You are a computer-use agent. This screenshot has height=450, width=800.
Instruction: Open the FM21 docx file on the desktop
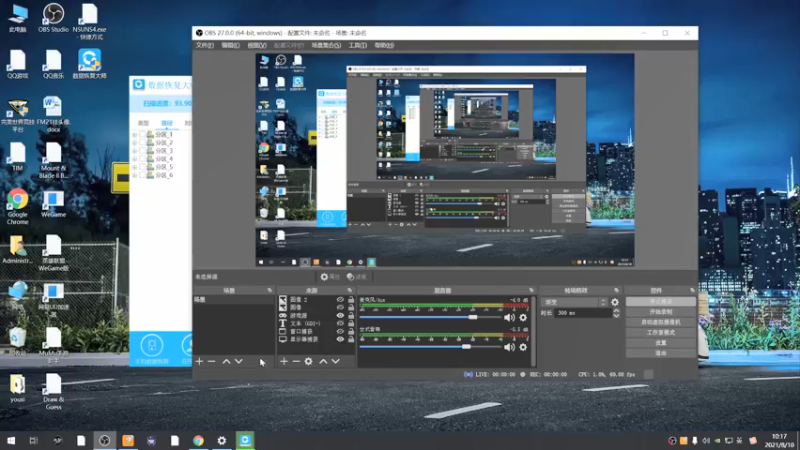(x=53, y=114)
